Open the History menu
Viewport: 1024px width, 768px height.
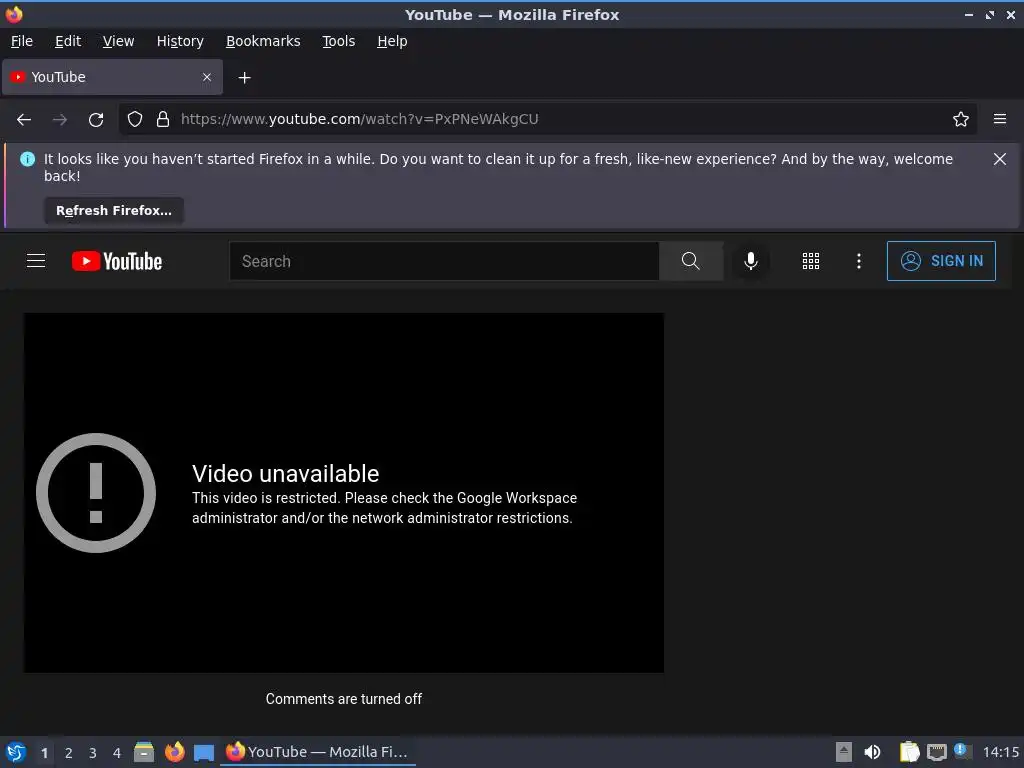coord(180,41)
